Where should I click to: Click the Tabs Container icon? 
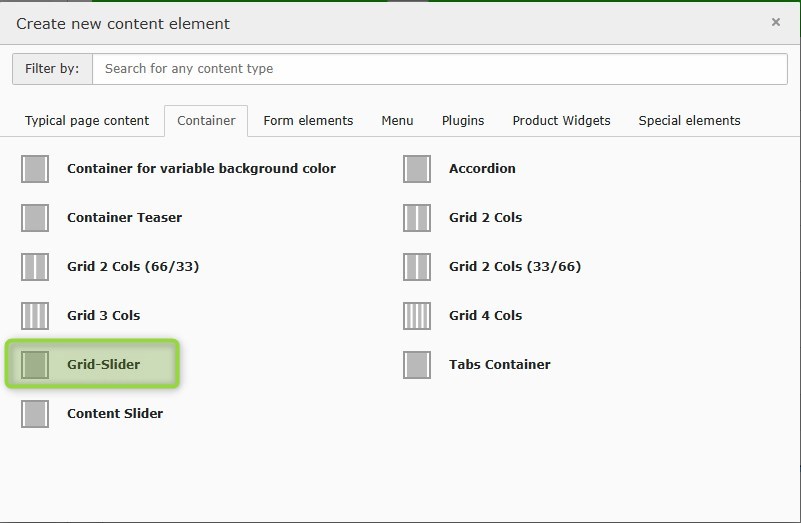click(x=417, y=365)
